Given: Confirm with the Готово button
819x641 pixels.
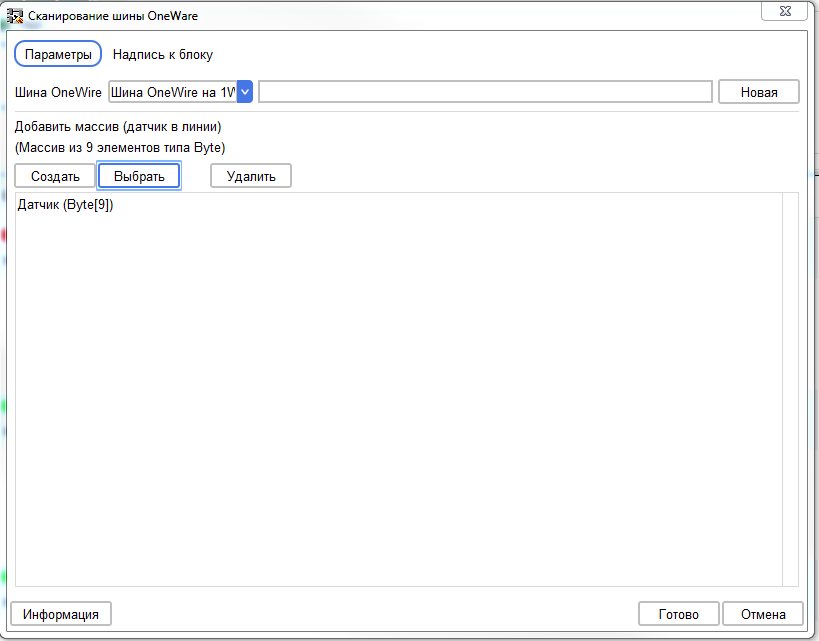Looking at the screenshot, I should [x=678, y=614].
